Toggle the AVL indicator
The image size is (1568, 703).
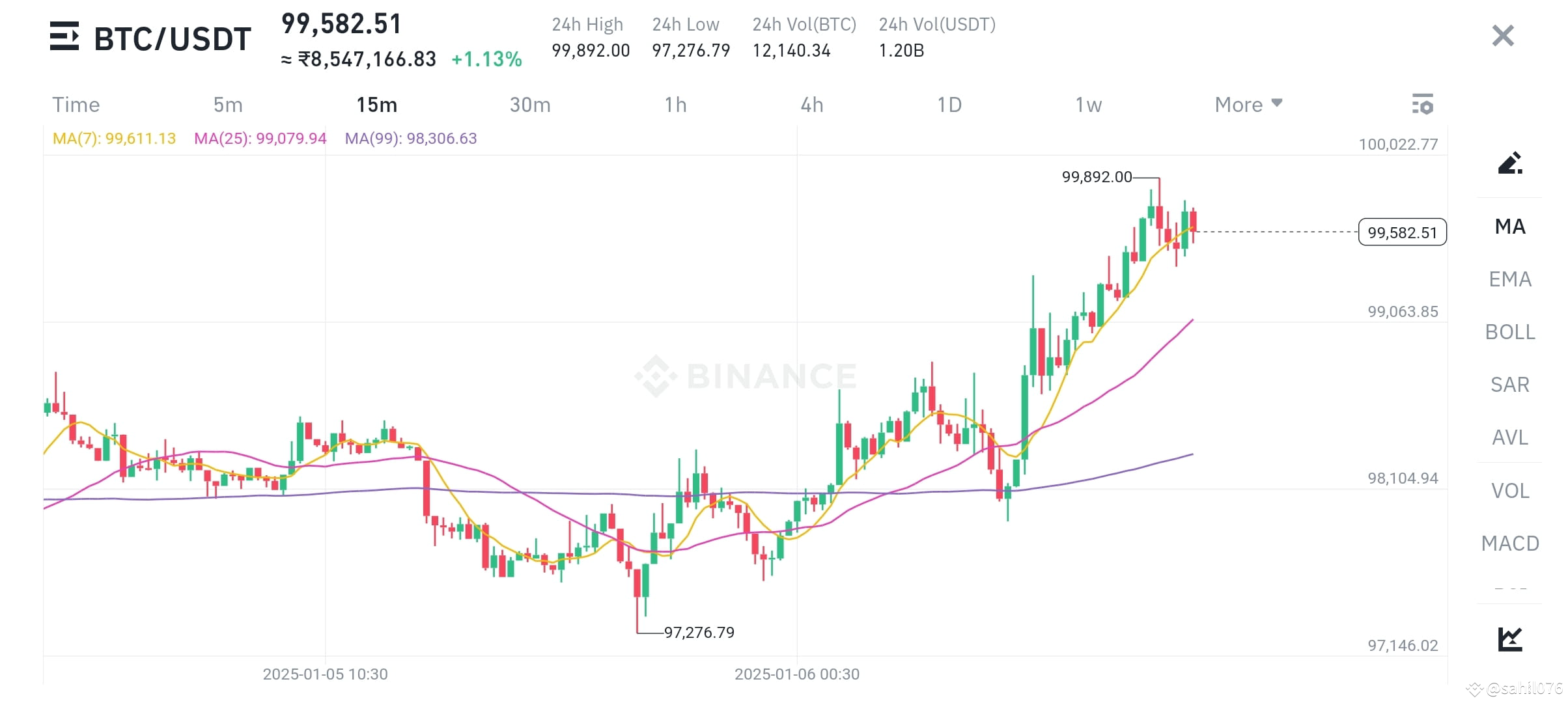[x=1510, y=437]
